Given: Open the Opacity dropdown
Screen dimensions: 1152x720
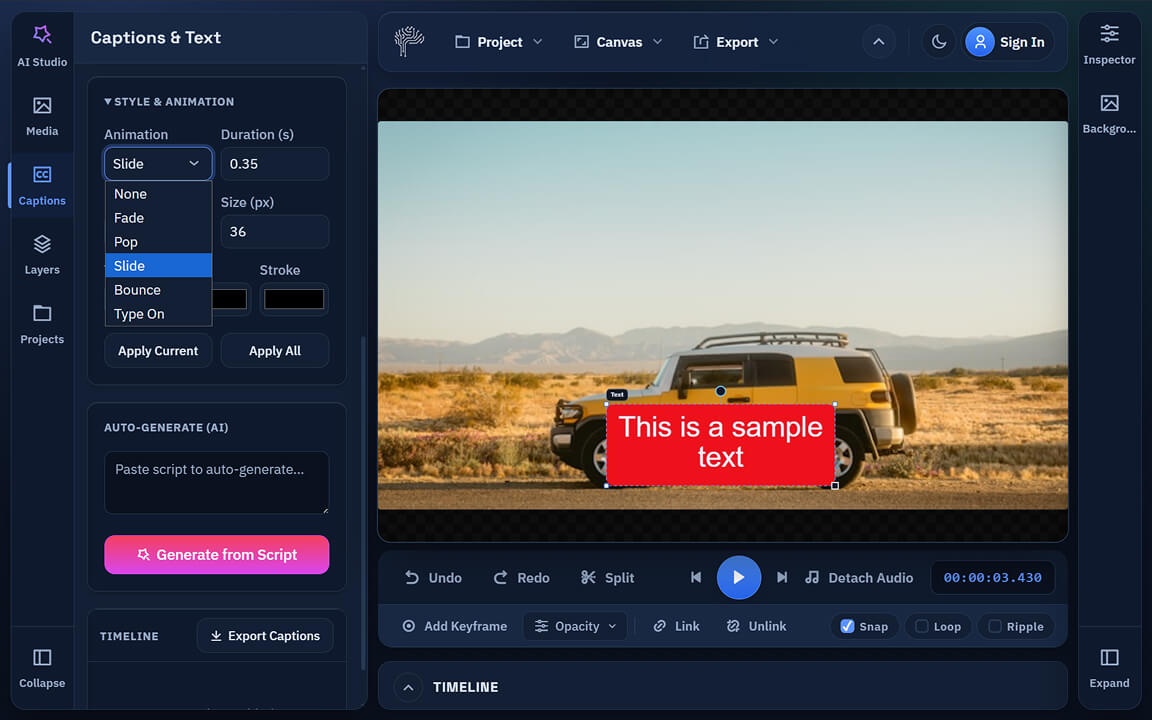Looking at the screenshot, I should [x=575, y=626].
